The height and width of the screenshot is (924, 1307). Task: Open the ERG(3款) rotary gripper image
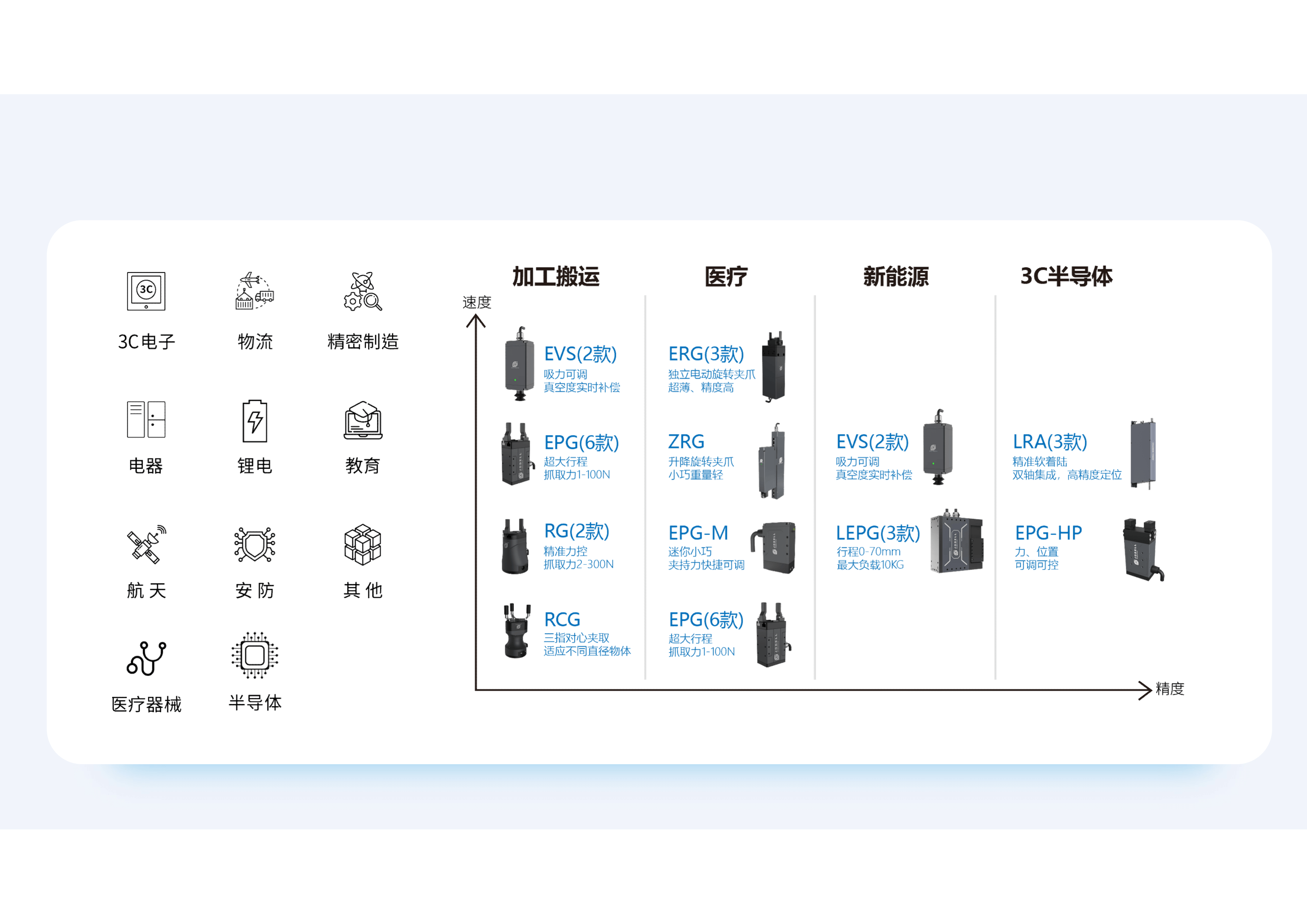click(x=773, y=367)
